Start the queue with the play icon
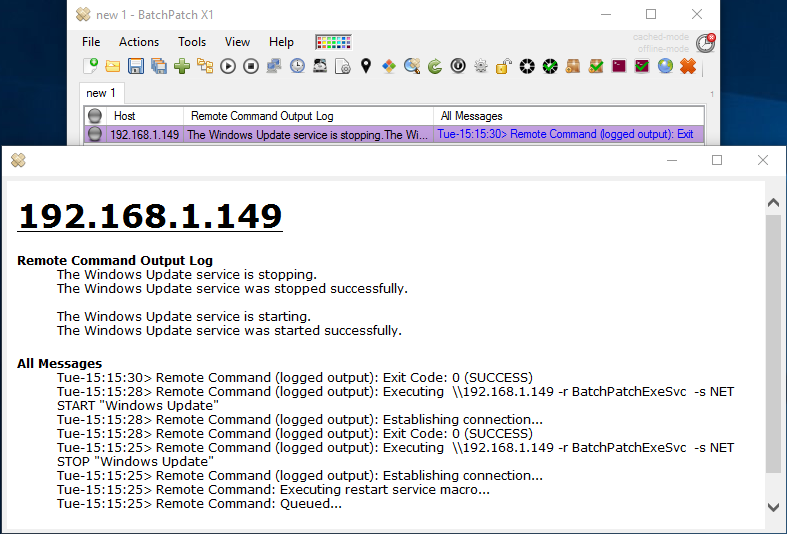The height and width of the screenshot is (534, 787). 228,66
